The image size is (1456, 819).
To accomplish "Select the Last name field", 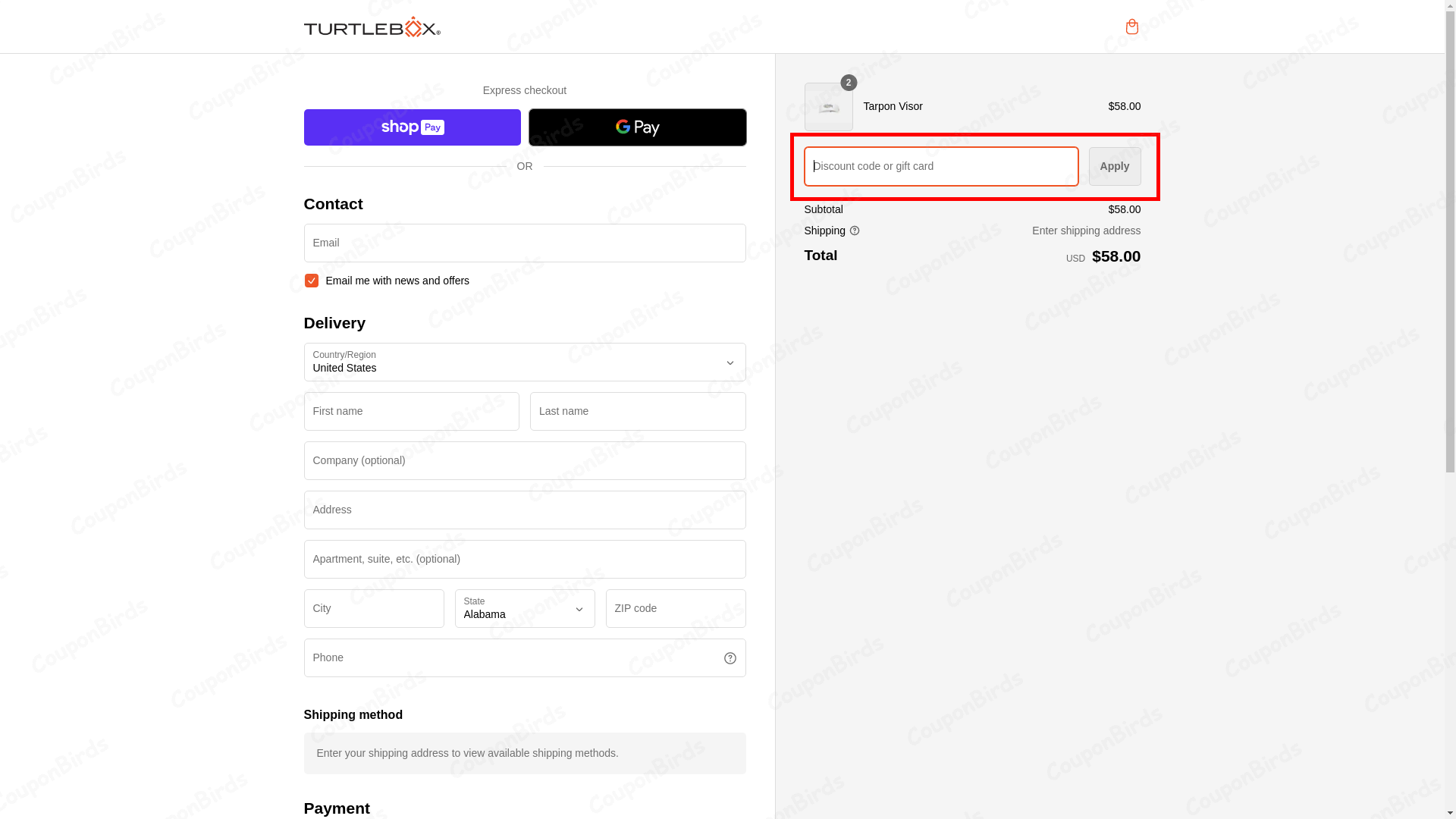I will tap(637, 412).
